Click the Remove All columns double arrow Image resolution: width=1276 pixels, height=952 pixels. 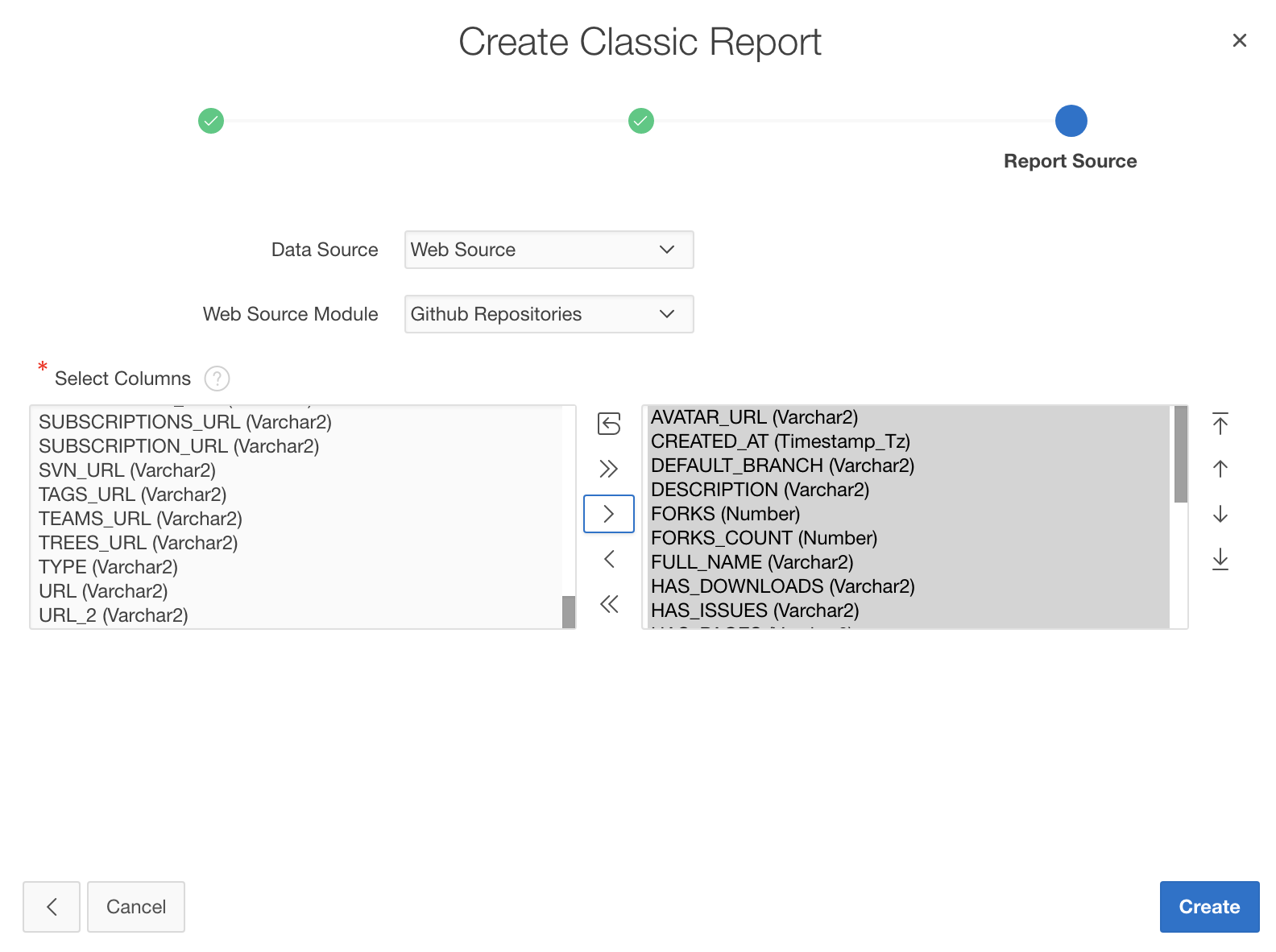609,604
